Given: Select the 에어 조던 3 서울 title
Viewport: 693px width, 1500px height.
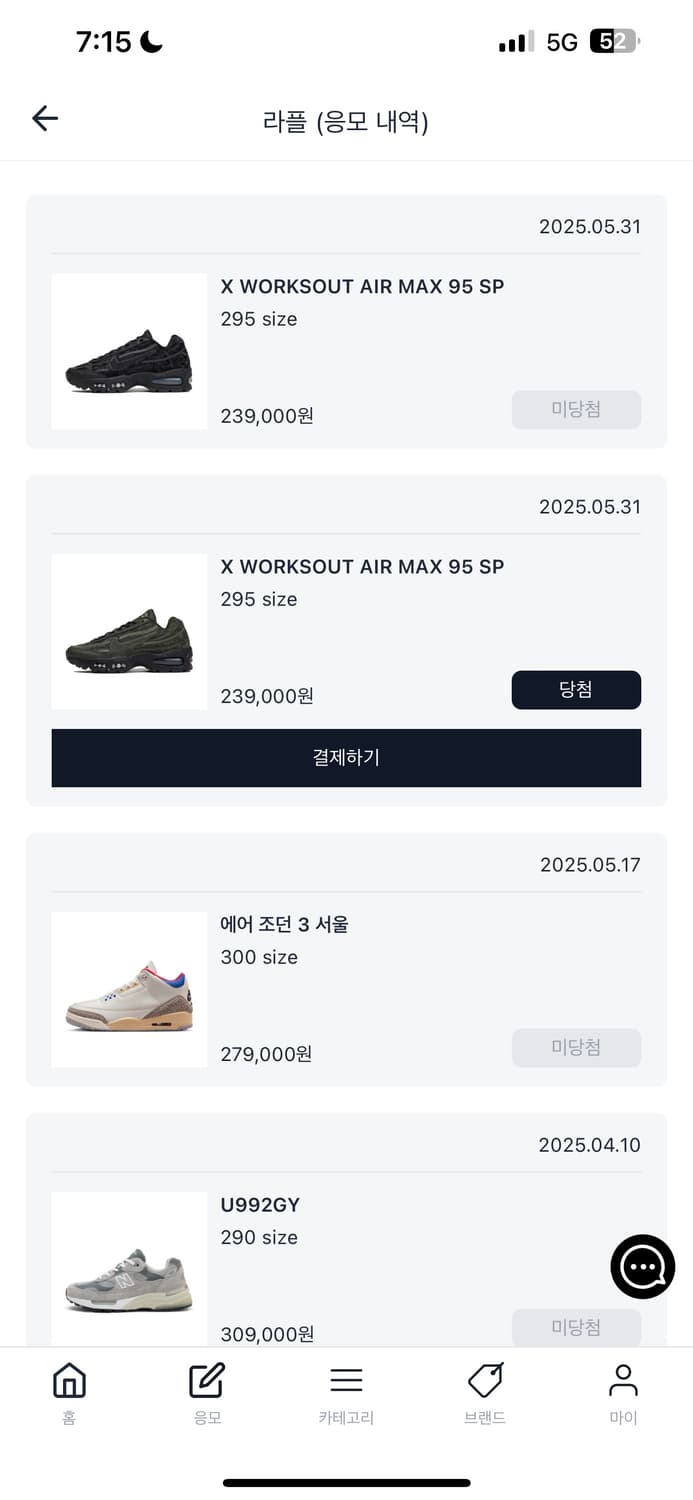Looking at the screenshot, I should click(x=284, y=925).
